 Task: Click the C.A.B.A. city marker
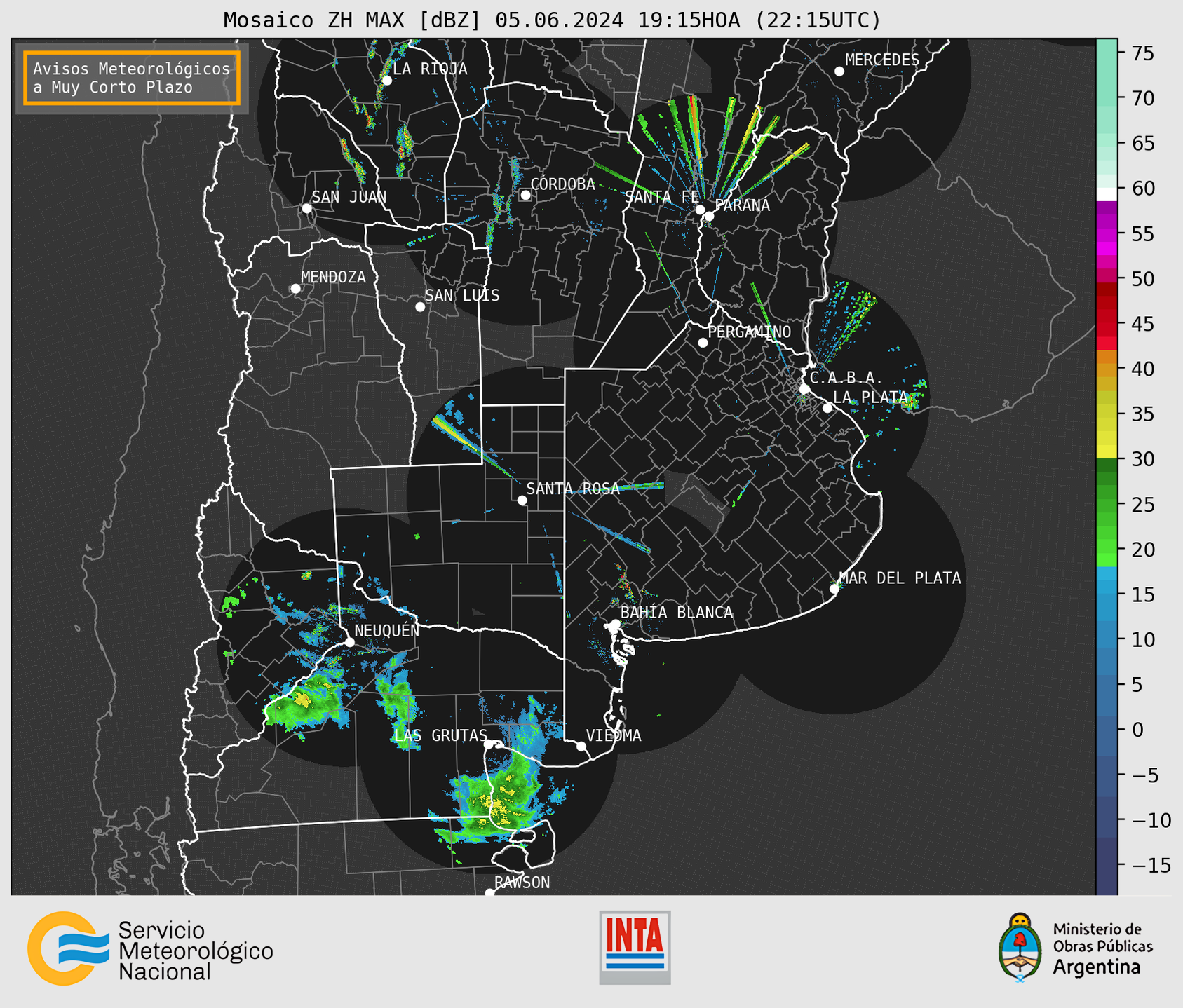pos(805,389)
